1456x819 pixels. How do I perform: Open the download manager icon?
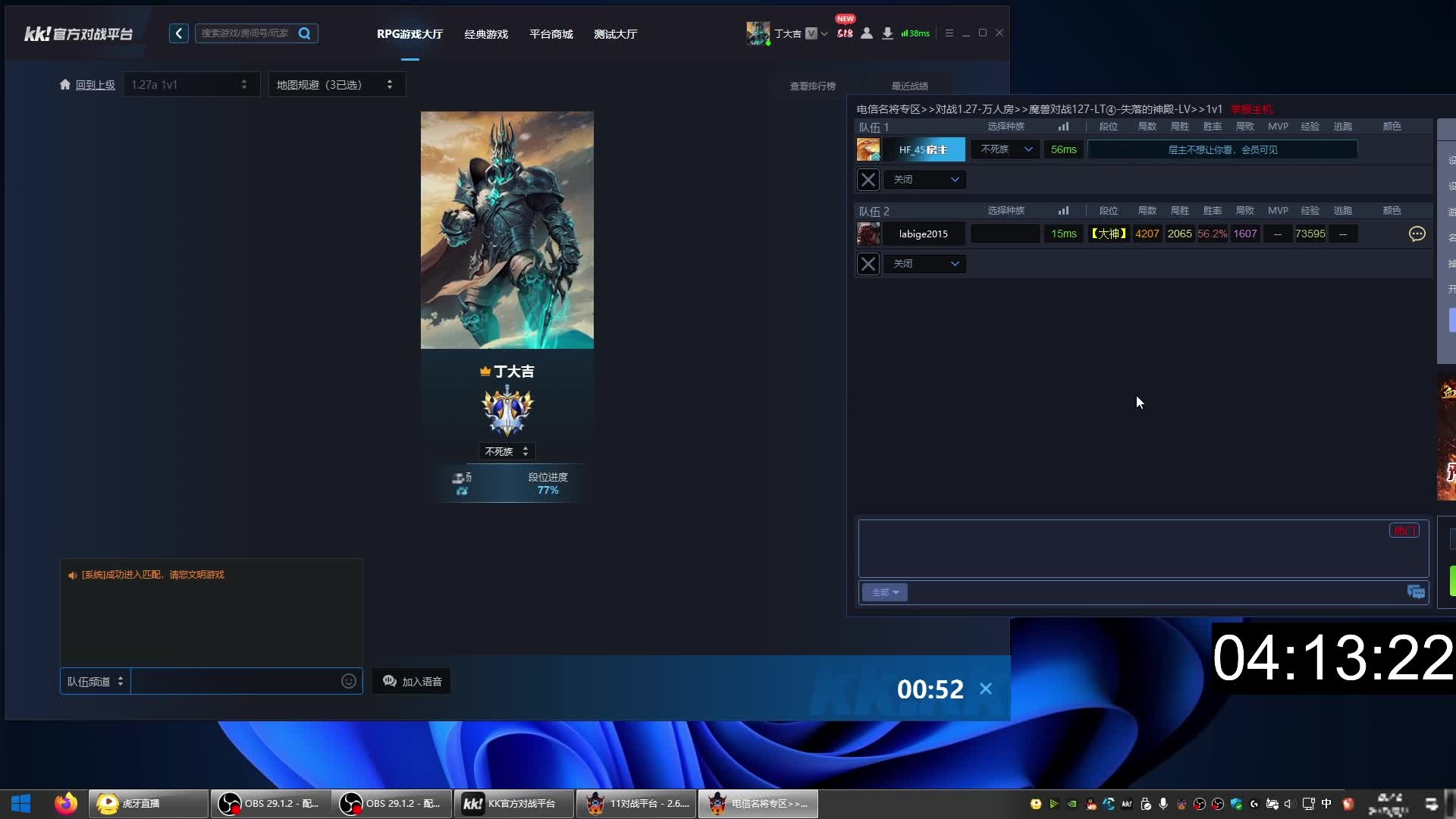pos(887,33)
